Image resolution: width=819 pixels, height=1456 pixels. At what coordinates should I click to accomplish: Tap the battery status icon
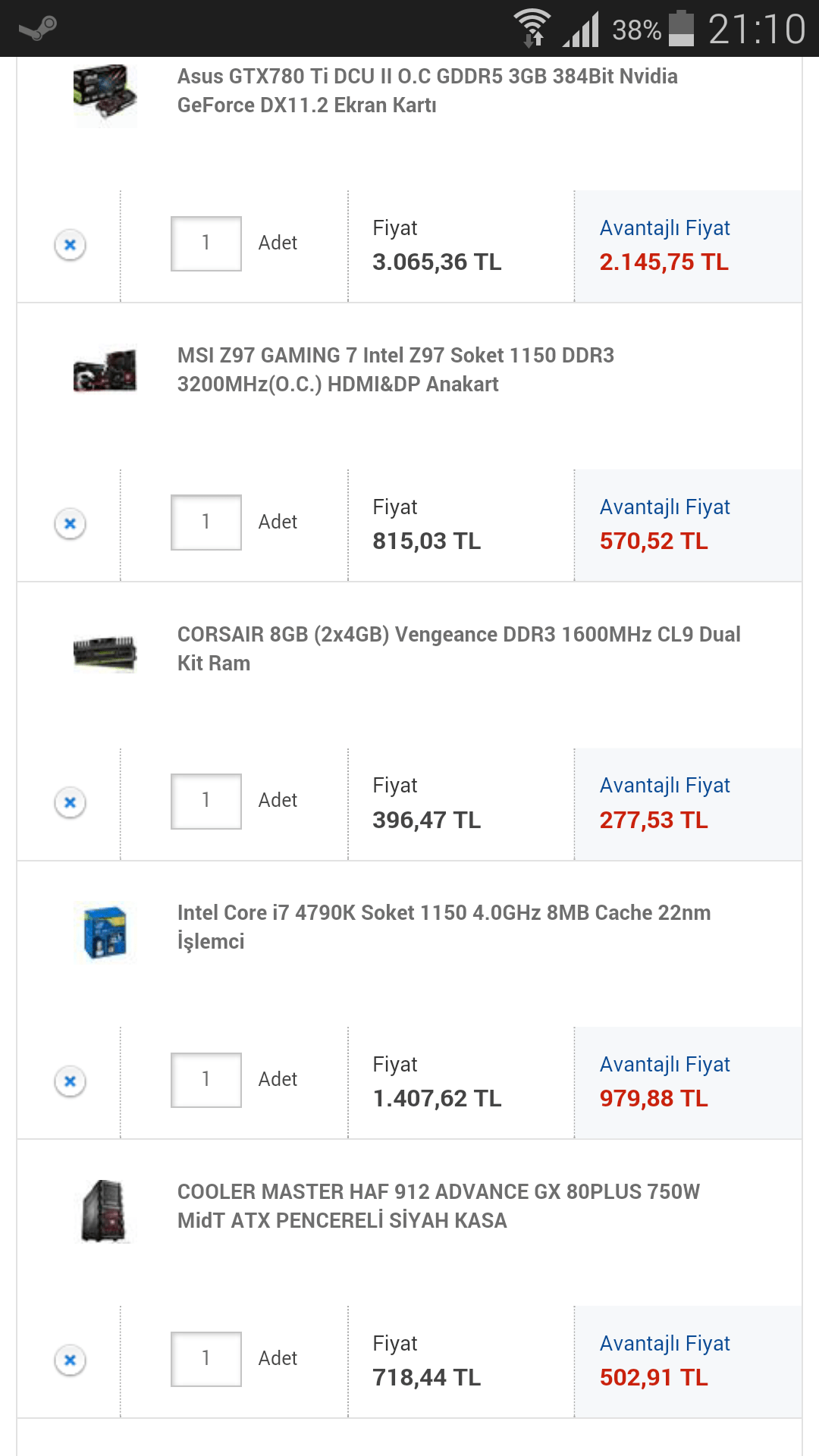click(x=681, y=29)
